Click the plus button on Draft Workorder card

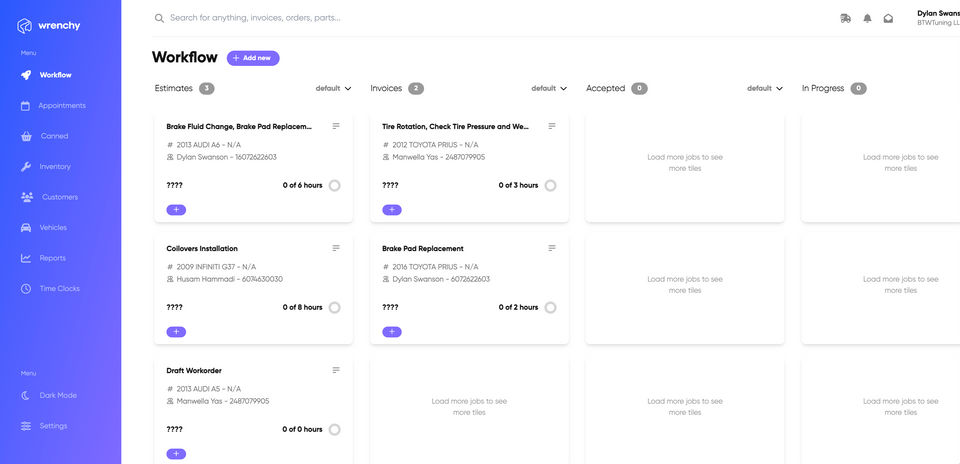click(x=176, y=454)
